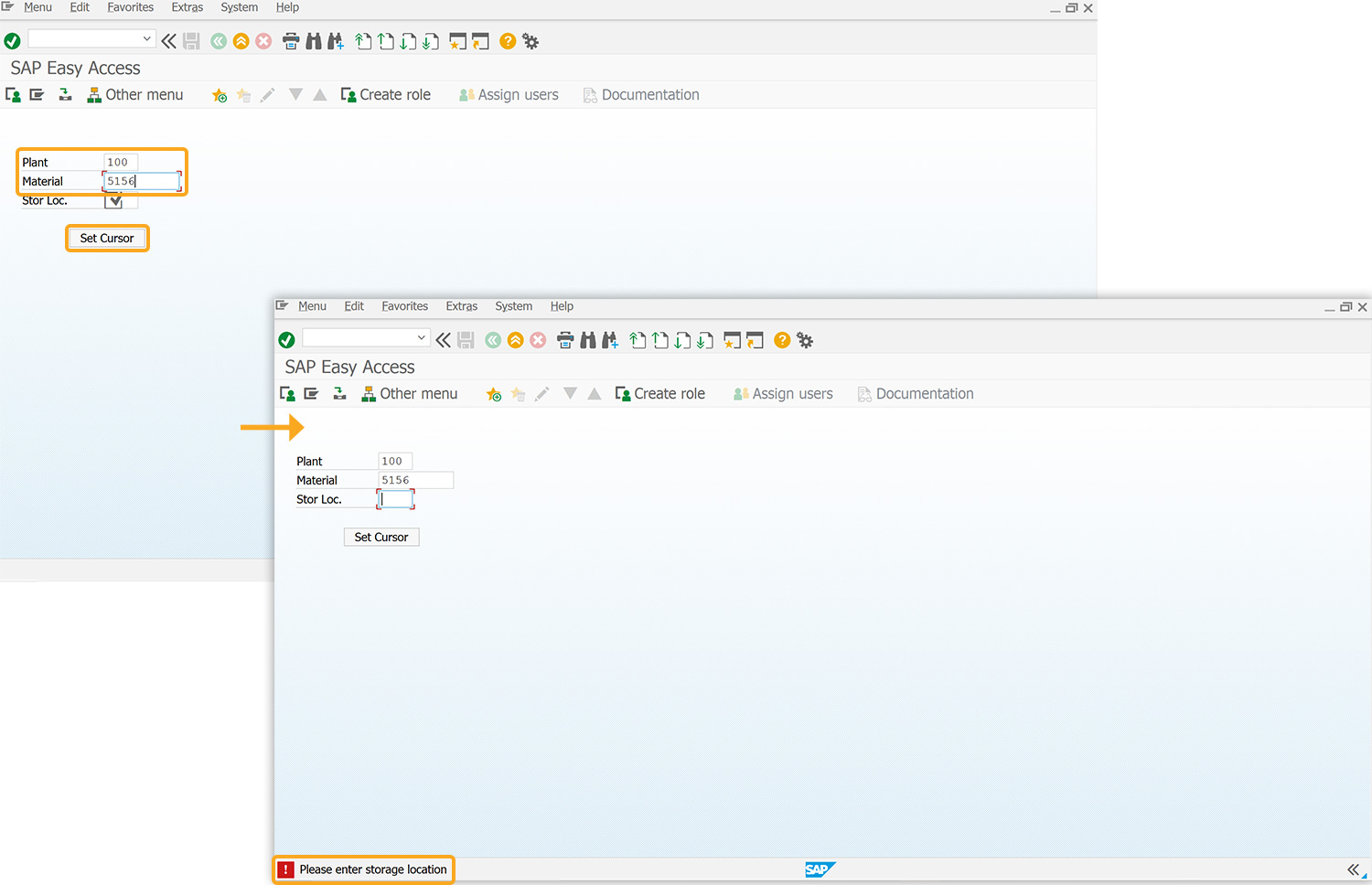Go to last page in front window toolbar

[704, 340]
